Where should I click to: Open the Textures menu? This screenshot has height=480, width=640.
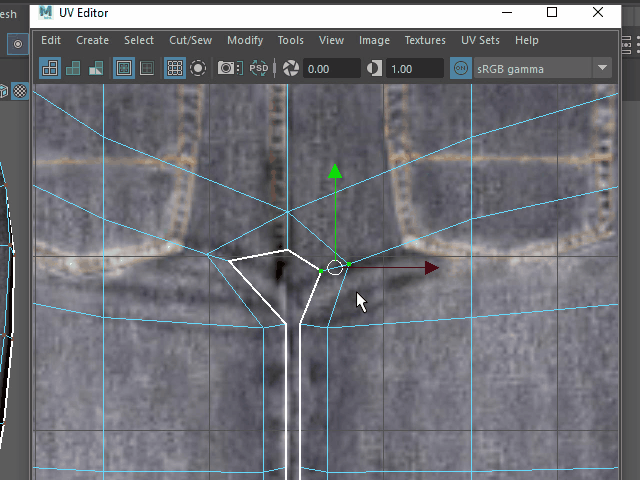pos(425,40)
